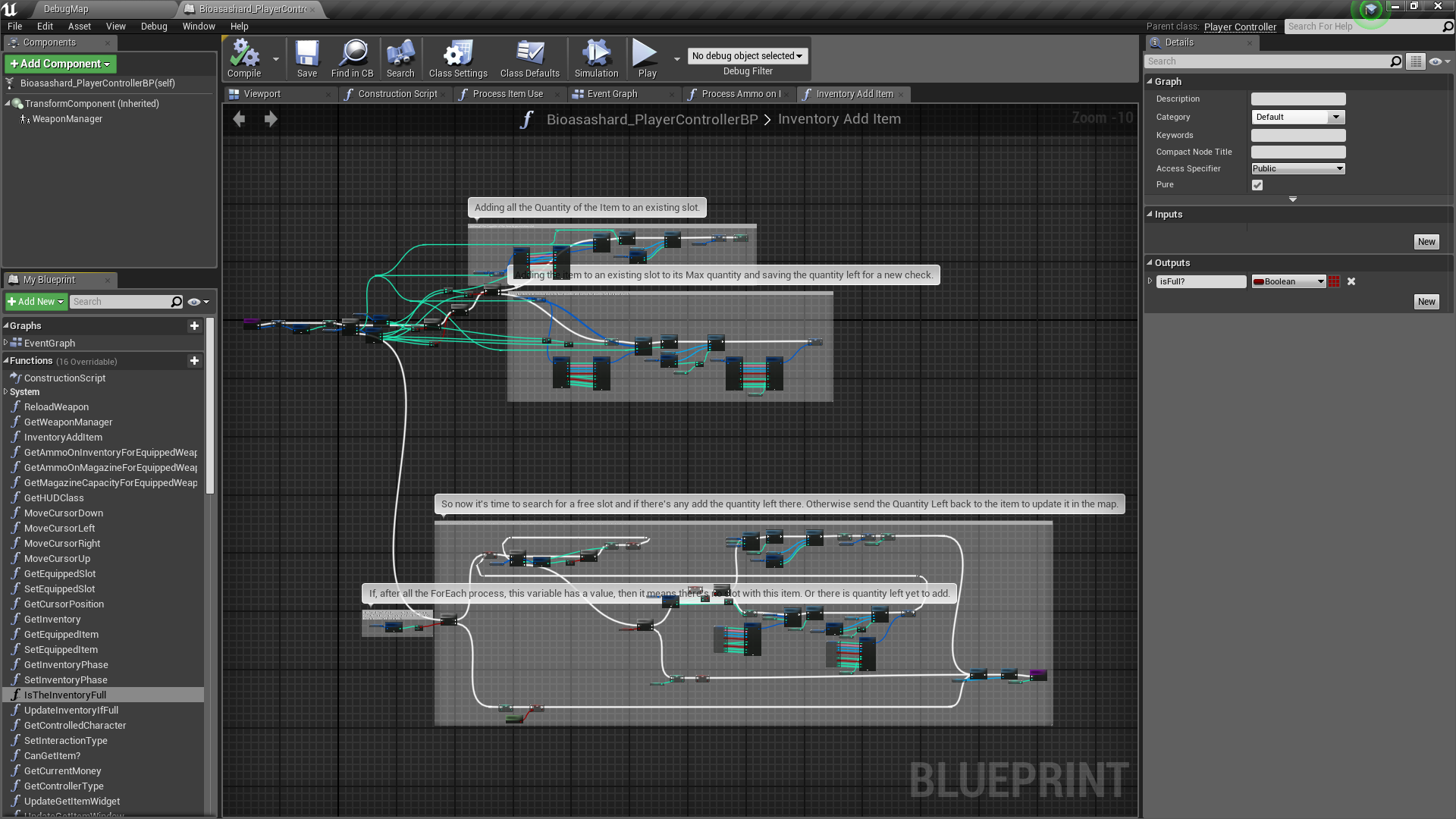Click the Search For Help field
Screen dimensions: 1456x819
point(1363,27)
